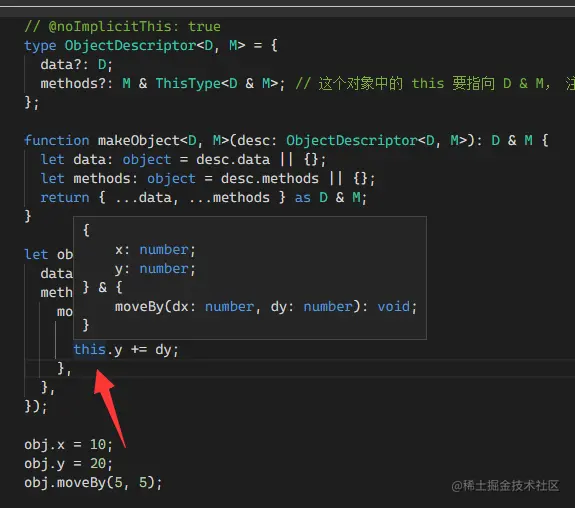Place cursor on the noImplicitThis comment
Image resolution: width=575 pixels, height=508 pixels.
[x=122, y=26]
